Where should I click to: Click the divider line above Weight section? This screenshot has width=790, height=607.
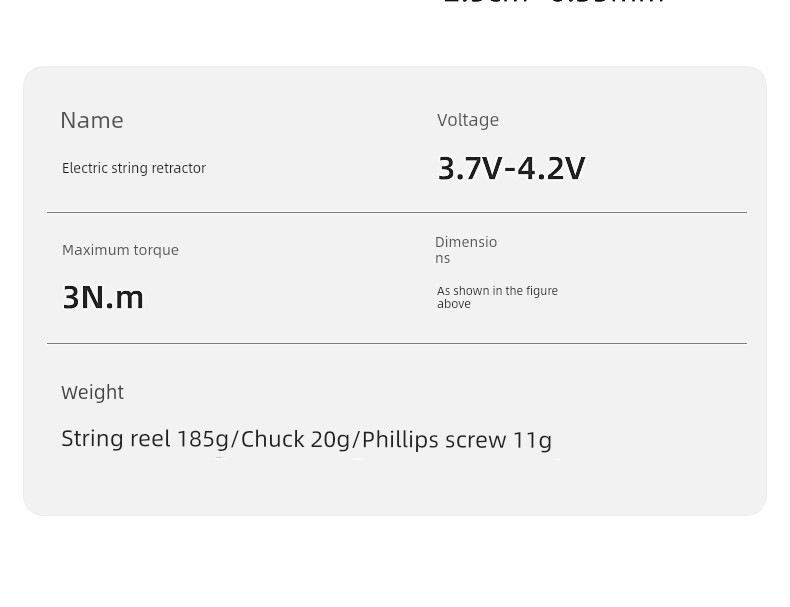[x=397, y=344]
